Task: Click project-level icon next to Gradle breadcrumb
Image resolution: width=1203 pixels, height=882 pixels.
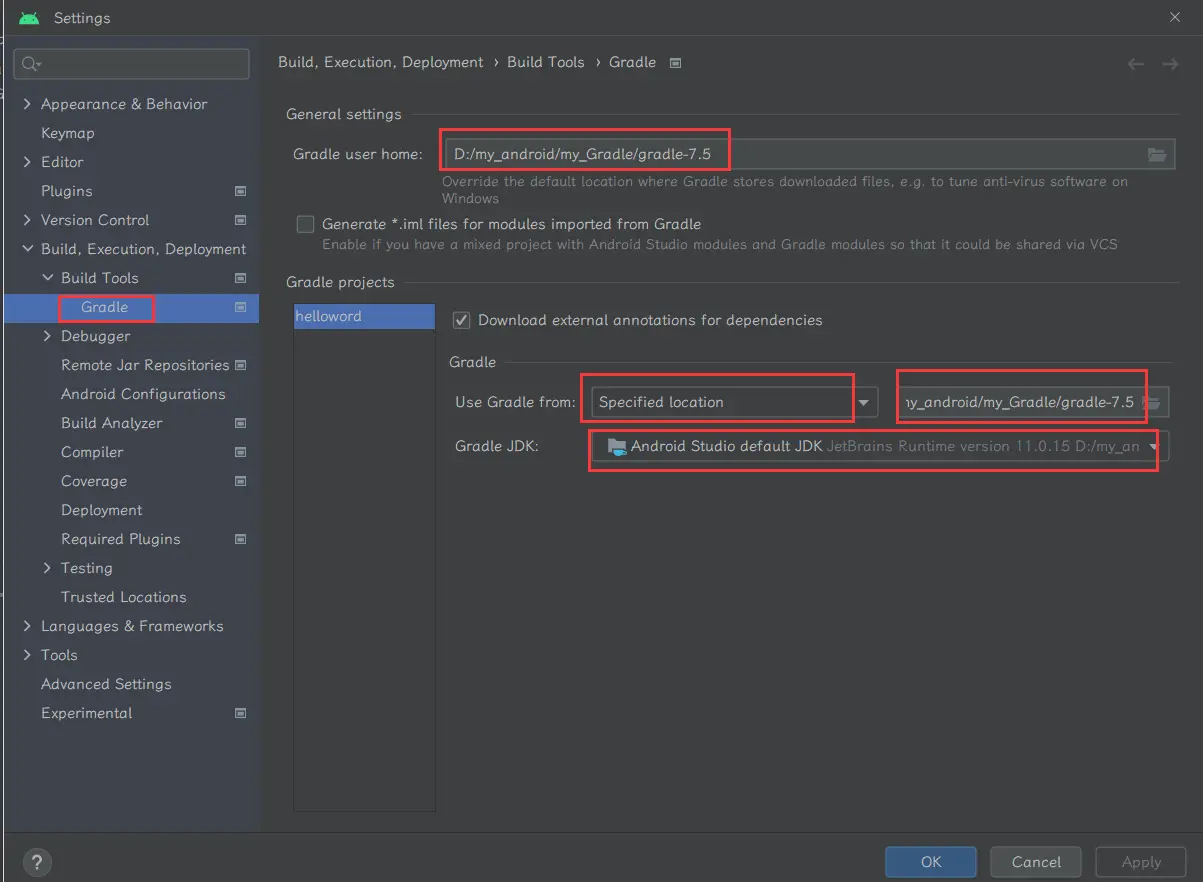Action: point(676,63)
